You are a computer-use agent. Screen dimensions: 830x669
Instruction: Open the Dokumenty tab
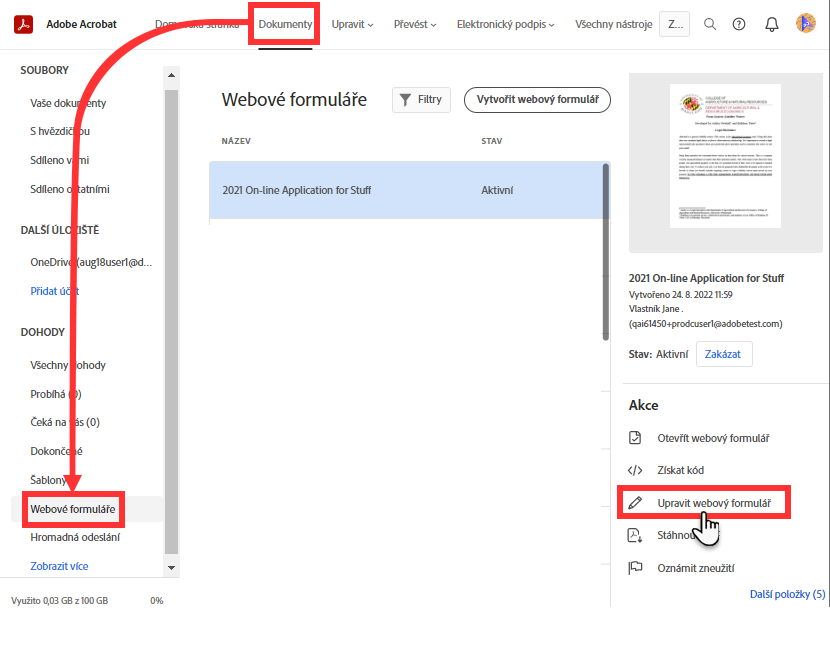point(285,24)
